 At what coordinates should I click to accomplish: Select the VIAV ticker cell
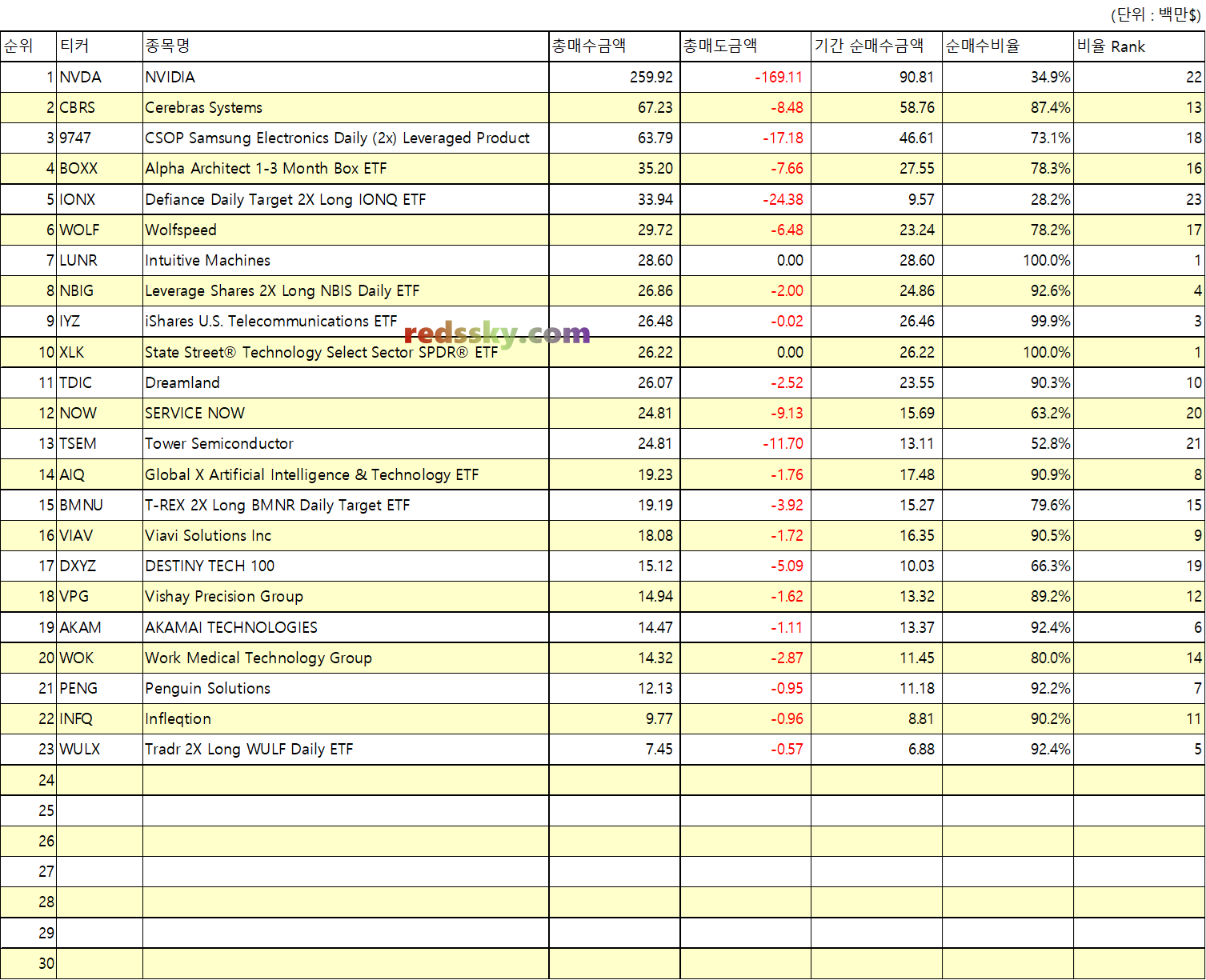point(99,535)
